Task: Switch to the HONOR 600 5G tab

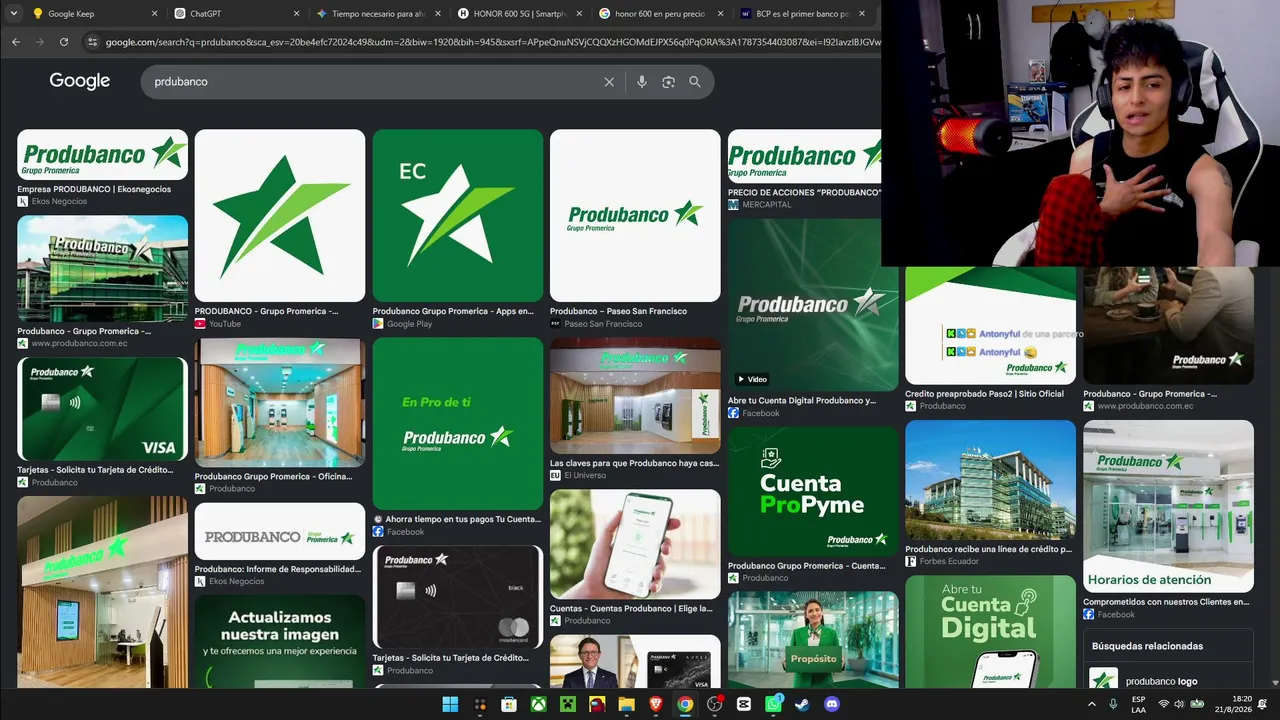Action: 520,14
